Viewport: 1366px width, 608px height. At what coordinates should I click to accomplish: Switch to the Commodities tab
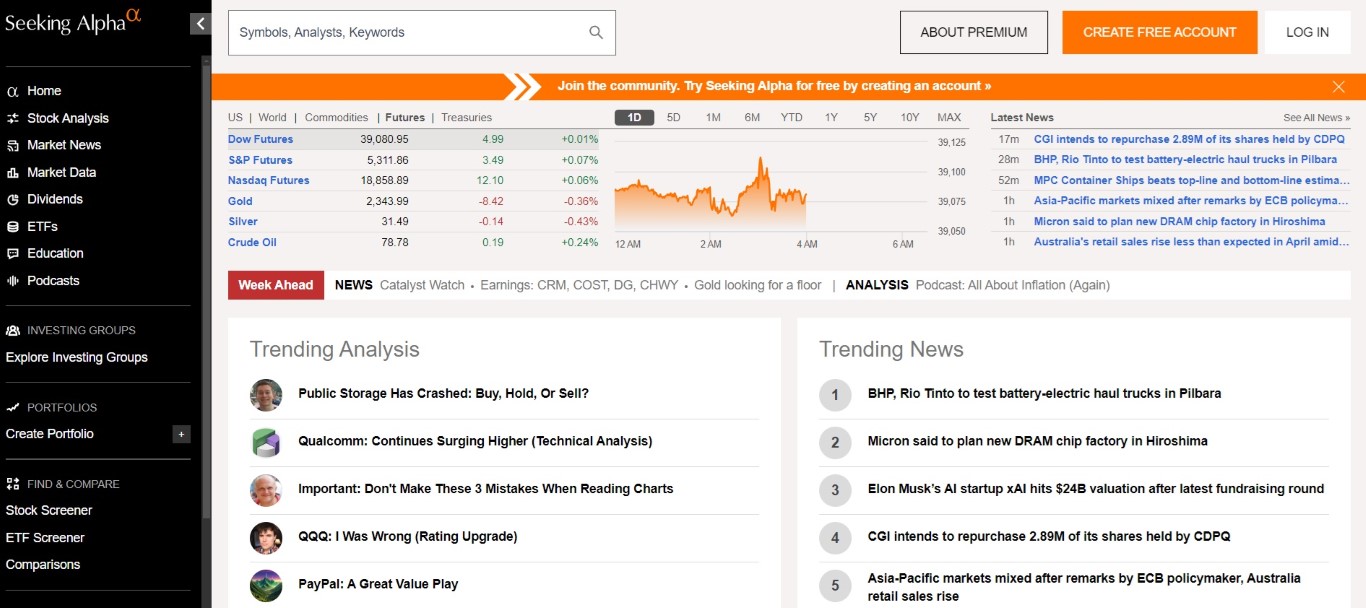pos(336,117)
